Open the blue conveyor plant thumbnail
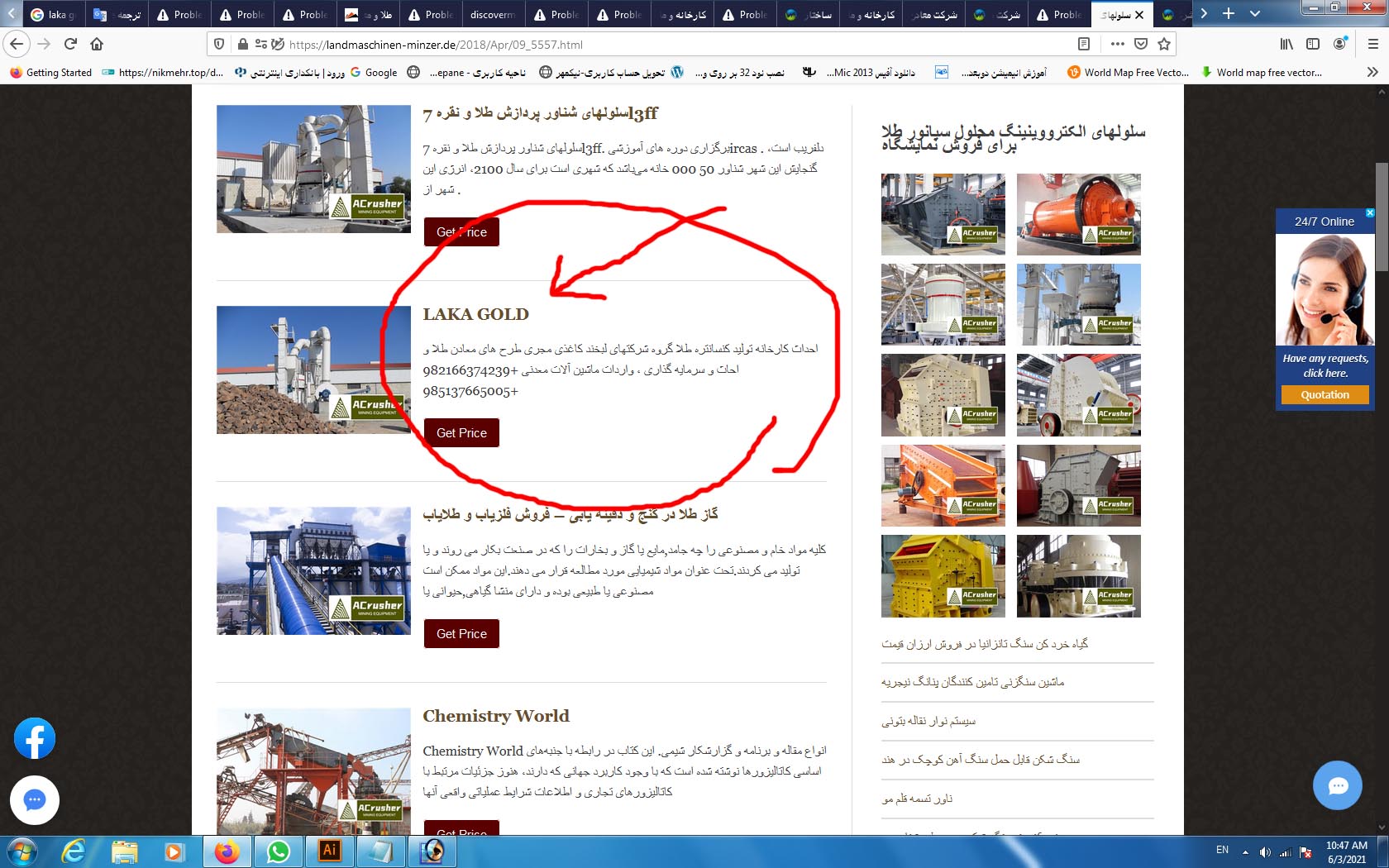This screenshot has height=868, width=1389. (313, 571)
